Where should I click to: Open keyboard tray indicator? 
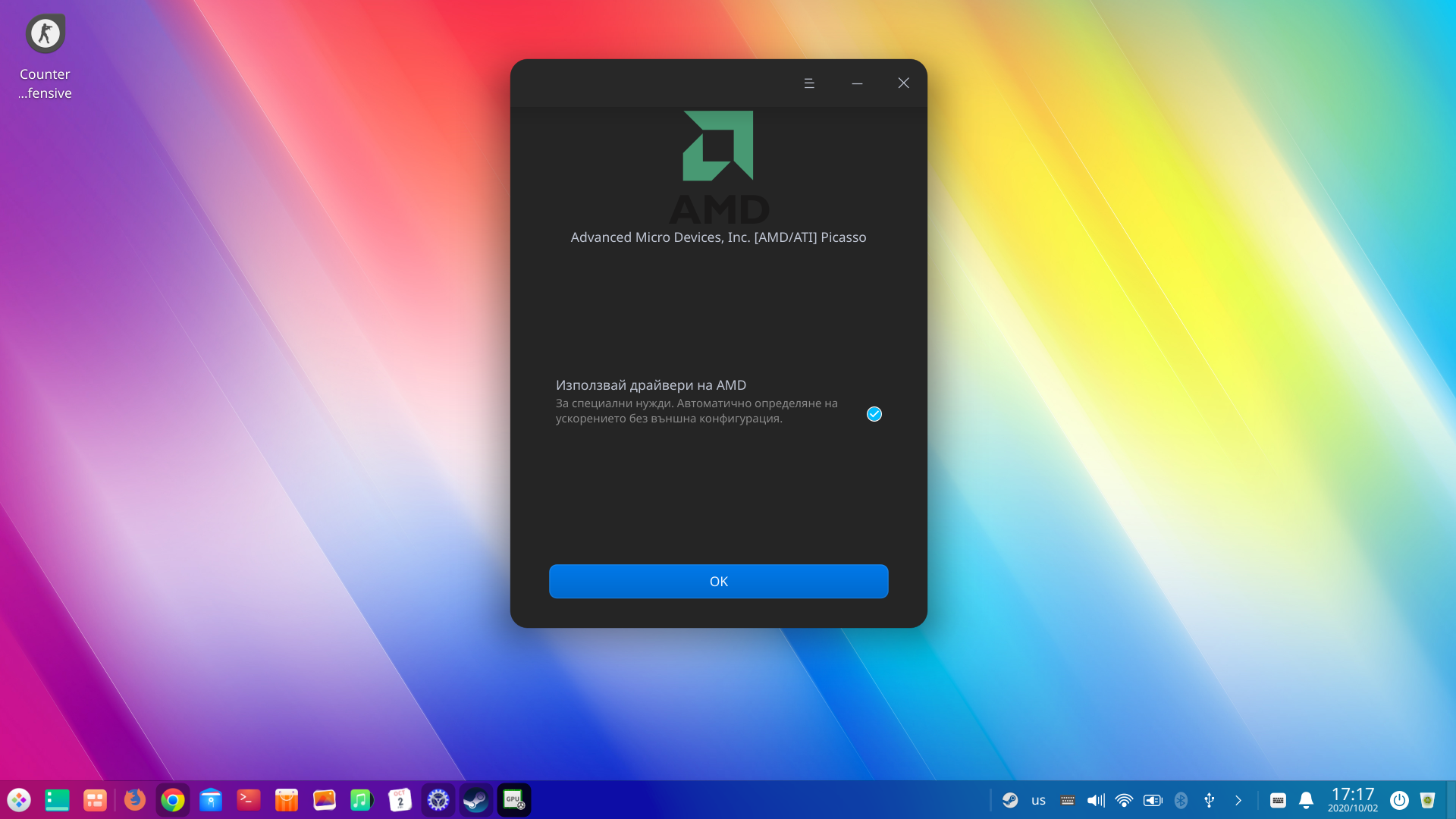[x=1068, y=800]
